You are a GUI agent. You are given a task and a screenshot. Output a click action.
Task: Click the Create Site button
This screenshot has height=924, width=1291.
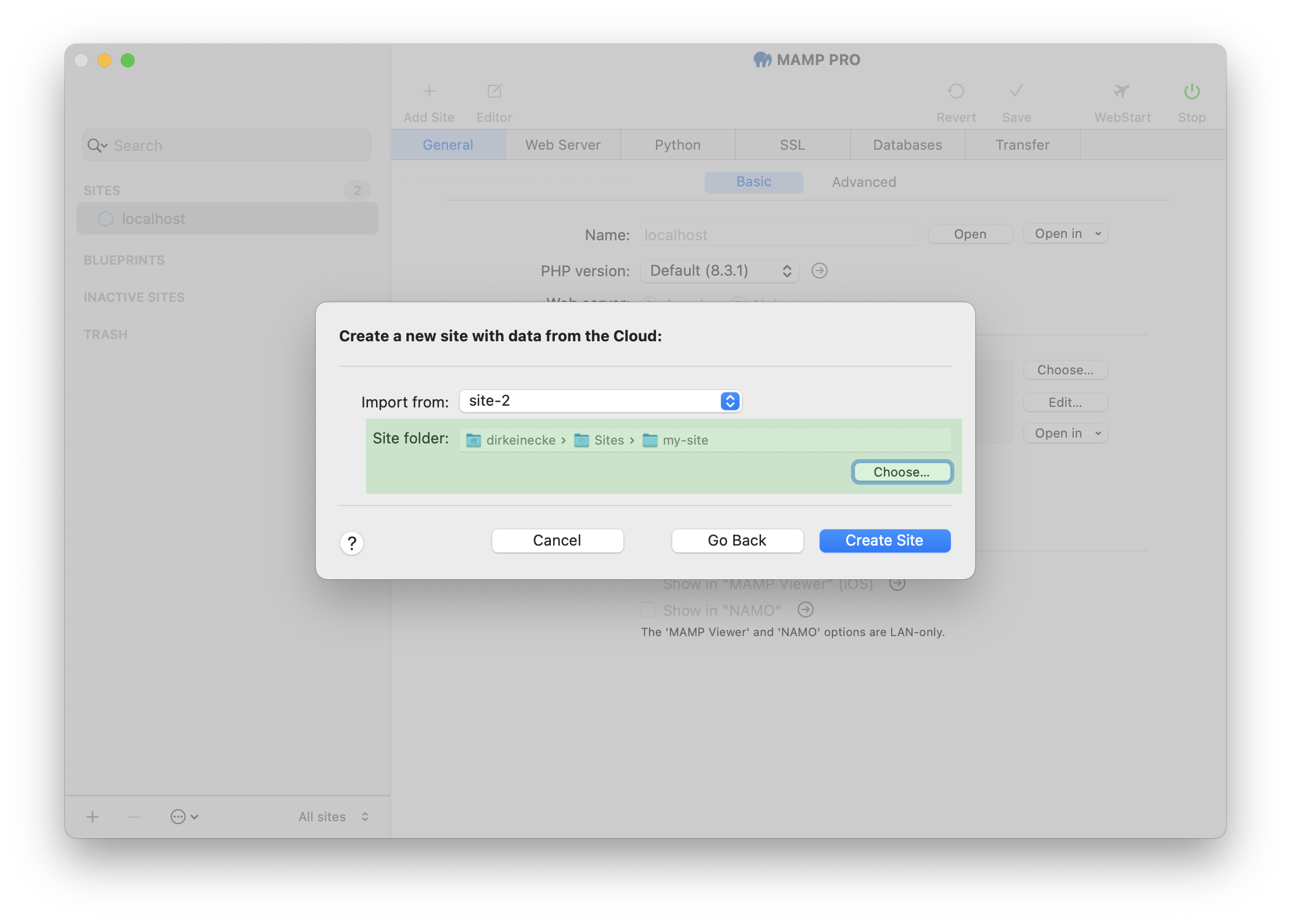coord(885,541)
